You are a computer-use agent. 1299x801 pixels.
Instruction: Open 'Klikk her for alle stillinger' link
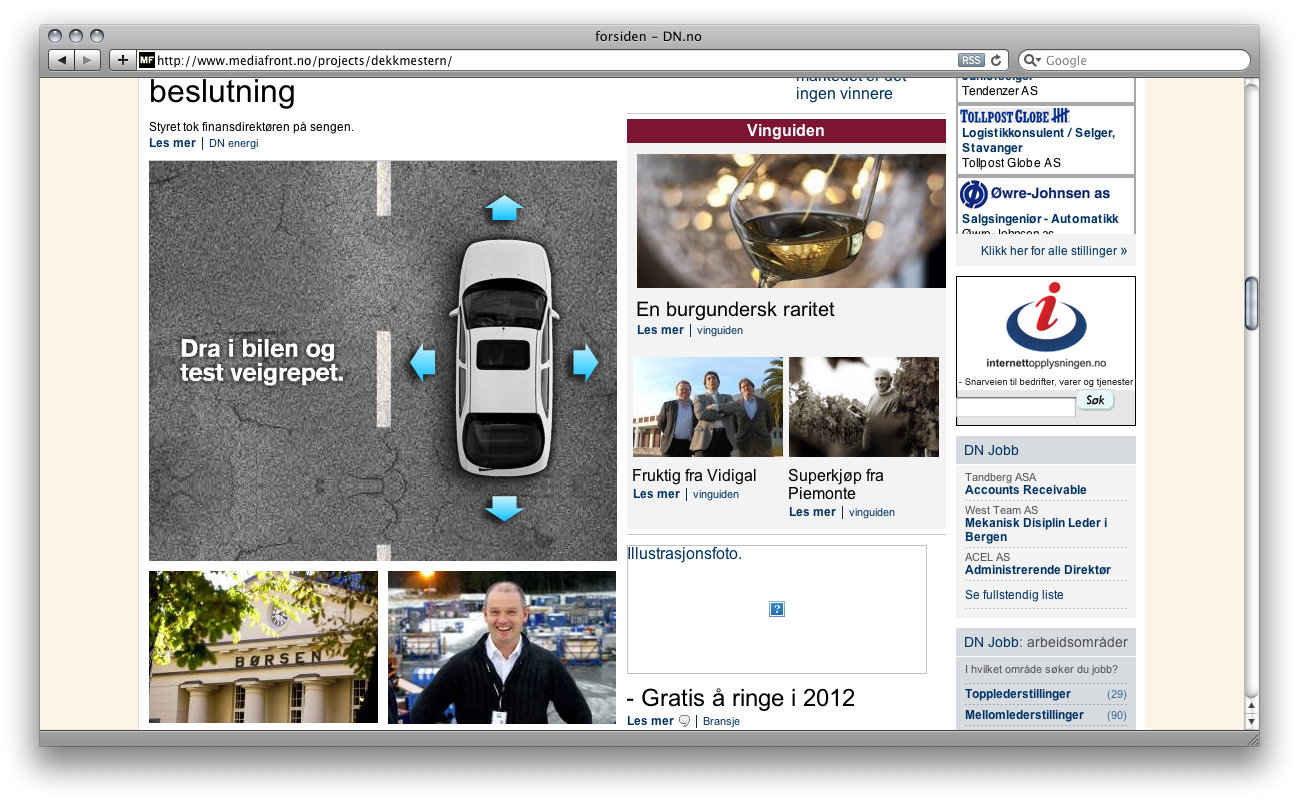[x=1053, y=251]
